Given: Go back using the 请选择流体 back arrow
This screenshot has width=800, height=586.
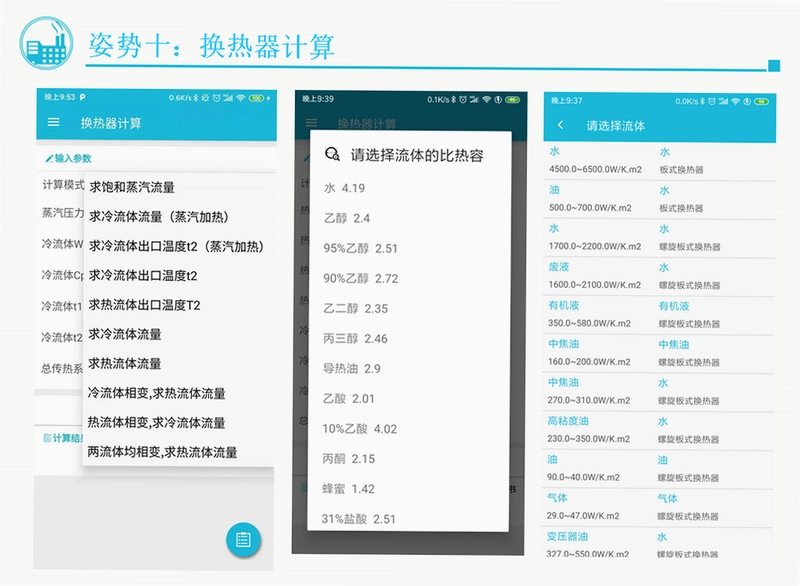Looking at the screenshot, I should [x=560, y=125].
